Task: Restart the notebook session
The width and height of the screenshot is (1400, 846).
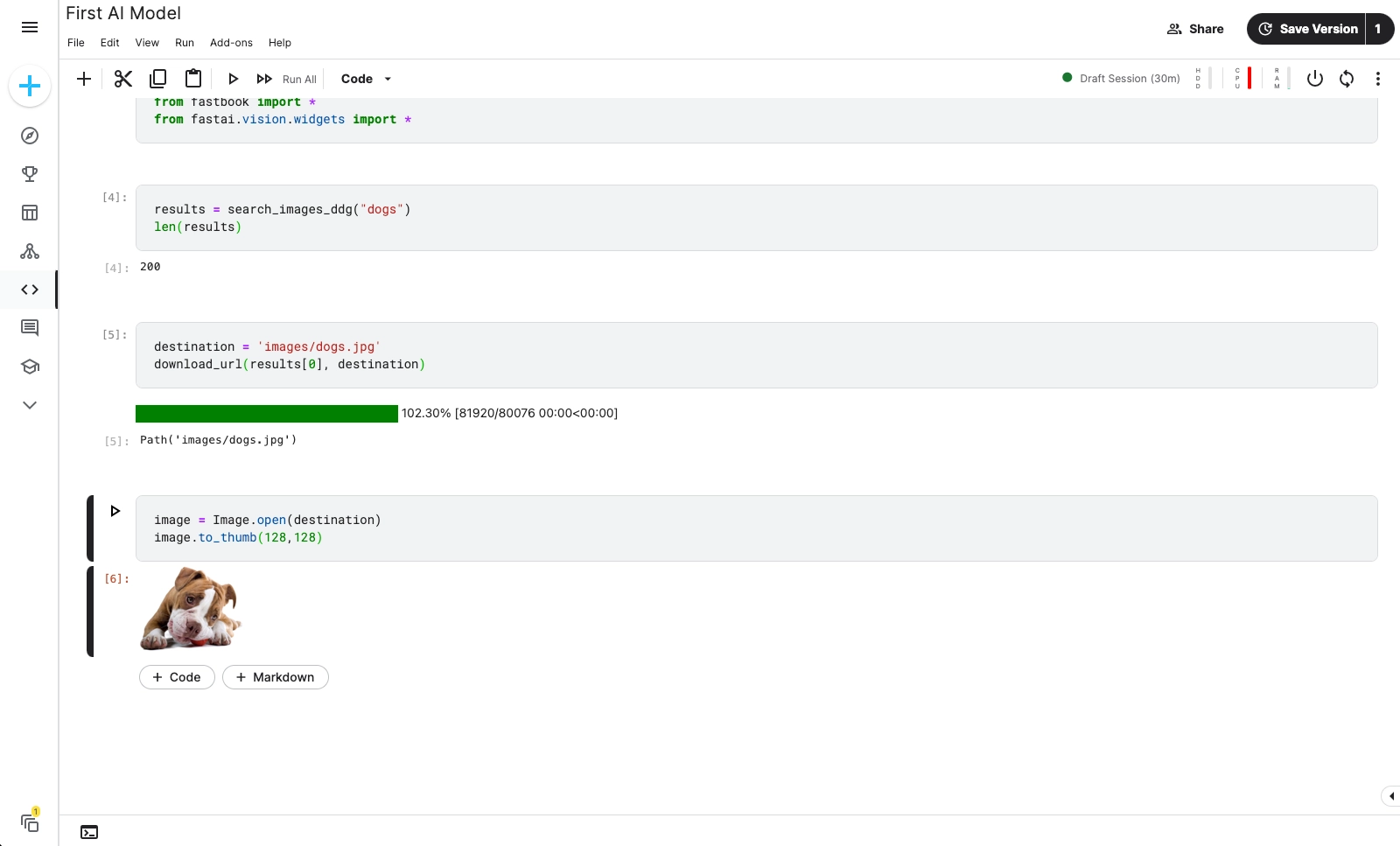Action: click(x=1346, y=79)
